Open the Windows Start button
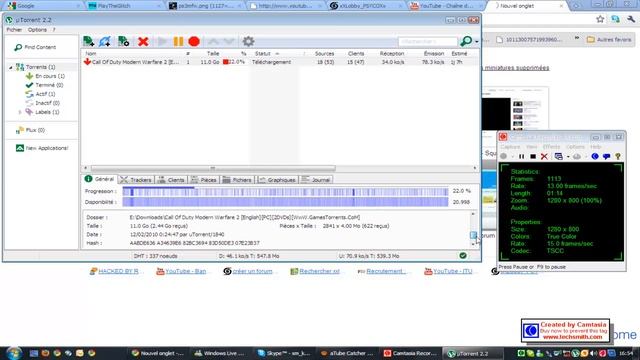The width and height of the screenshot is (640, 360). (x=14, y=353)
